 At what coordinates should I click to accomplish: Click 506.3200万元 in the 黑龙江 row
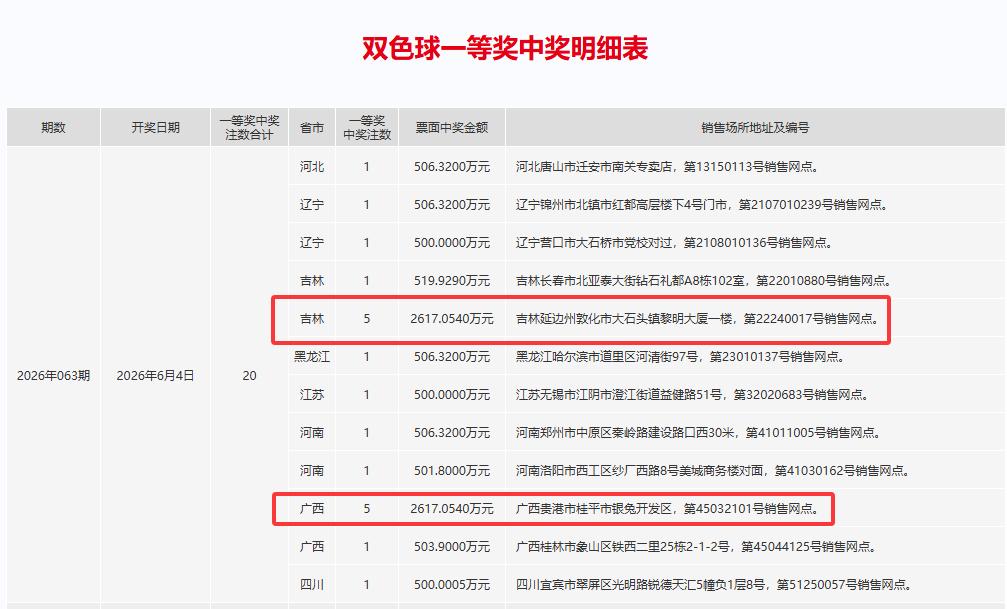click(451, 356)
